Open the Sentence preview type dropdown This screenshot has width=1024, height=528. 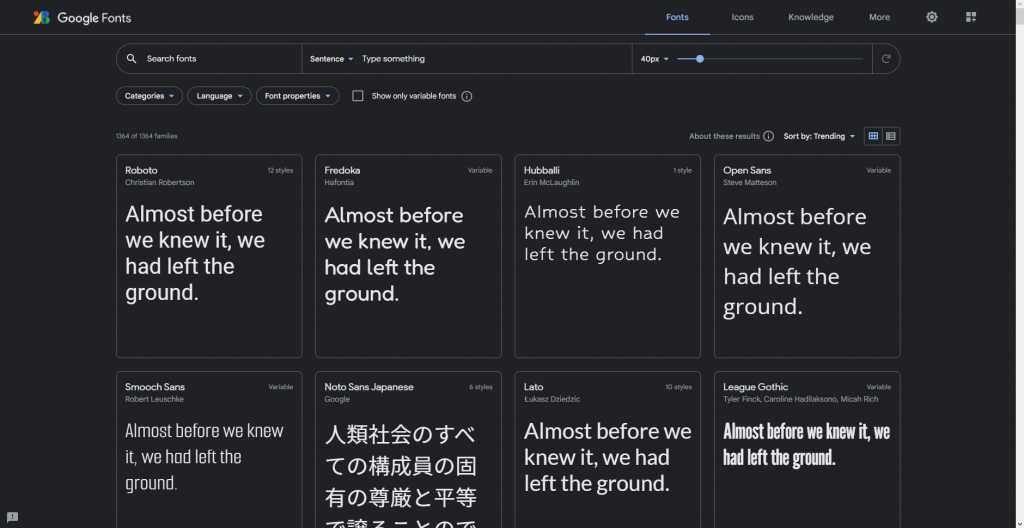(x=331, y=59)
